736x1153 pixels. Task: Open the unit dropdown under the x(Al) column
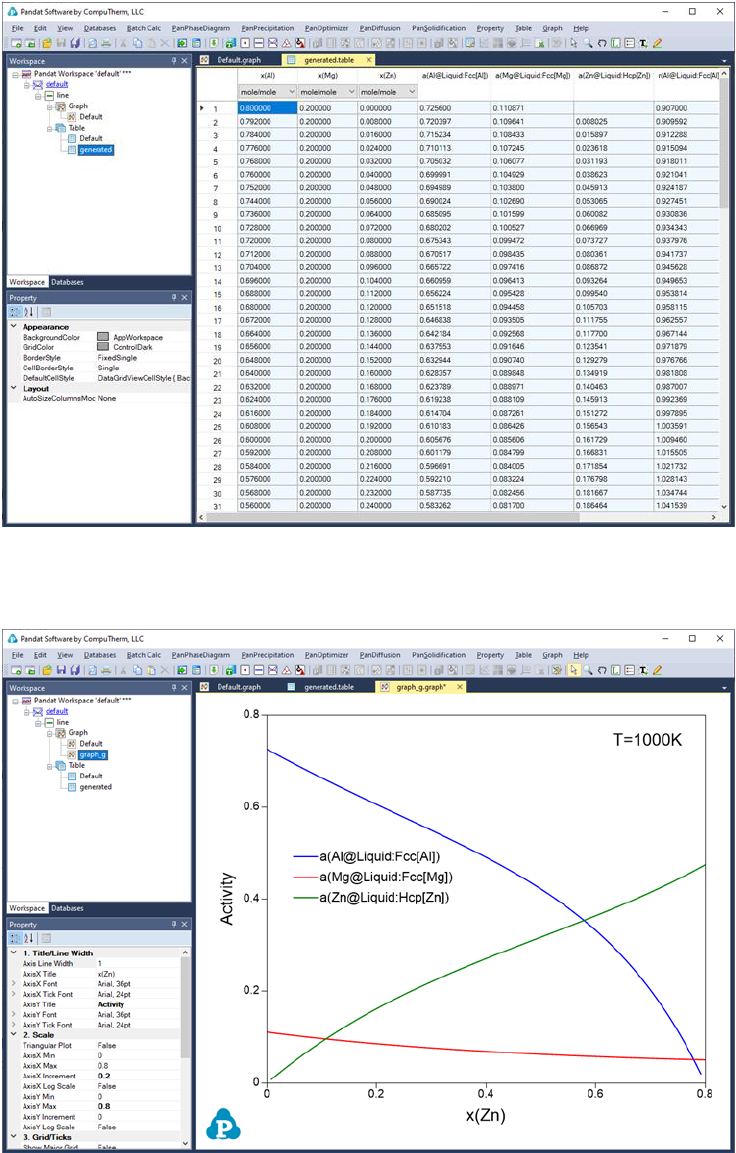(x=292, y=91)
